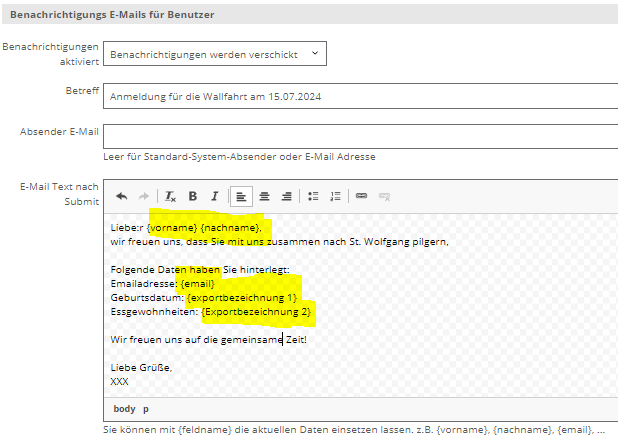Toggle italic formatting
This screenshot has height=445, width=618.
coord(214,196)
